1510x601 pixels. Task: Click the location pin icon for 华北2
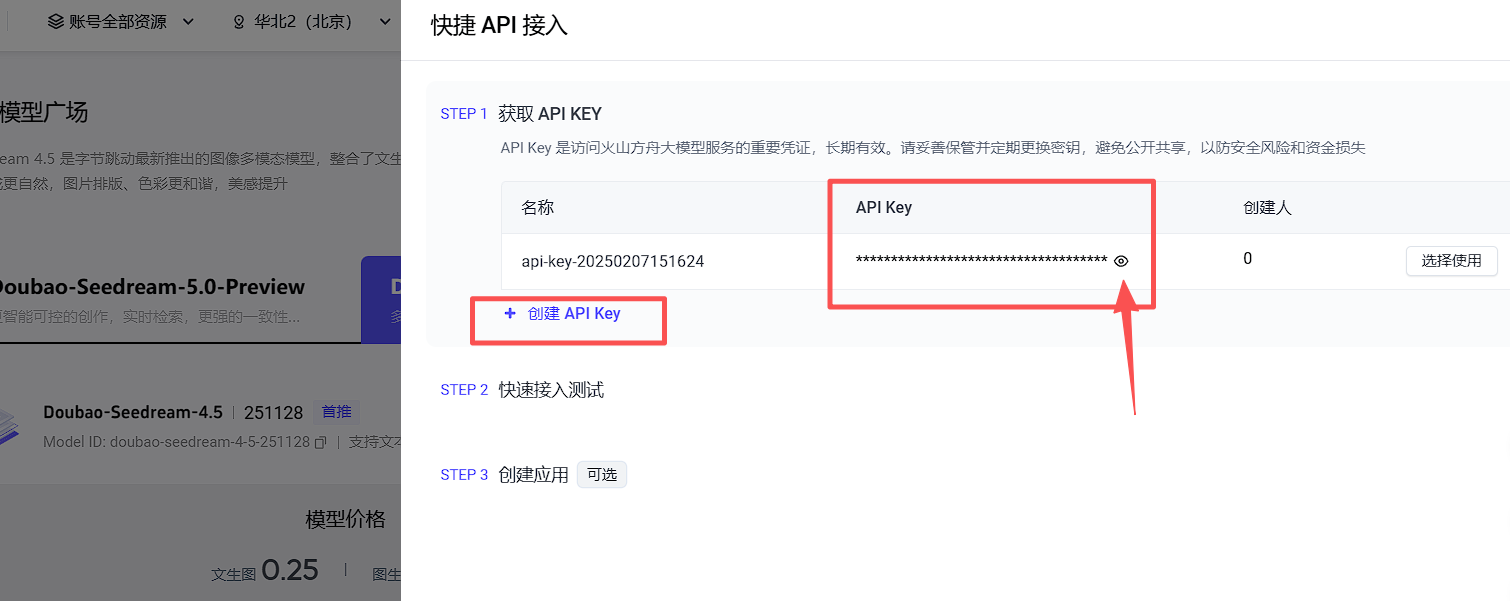pyautogui.click(x=238, y=22)
